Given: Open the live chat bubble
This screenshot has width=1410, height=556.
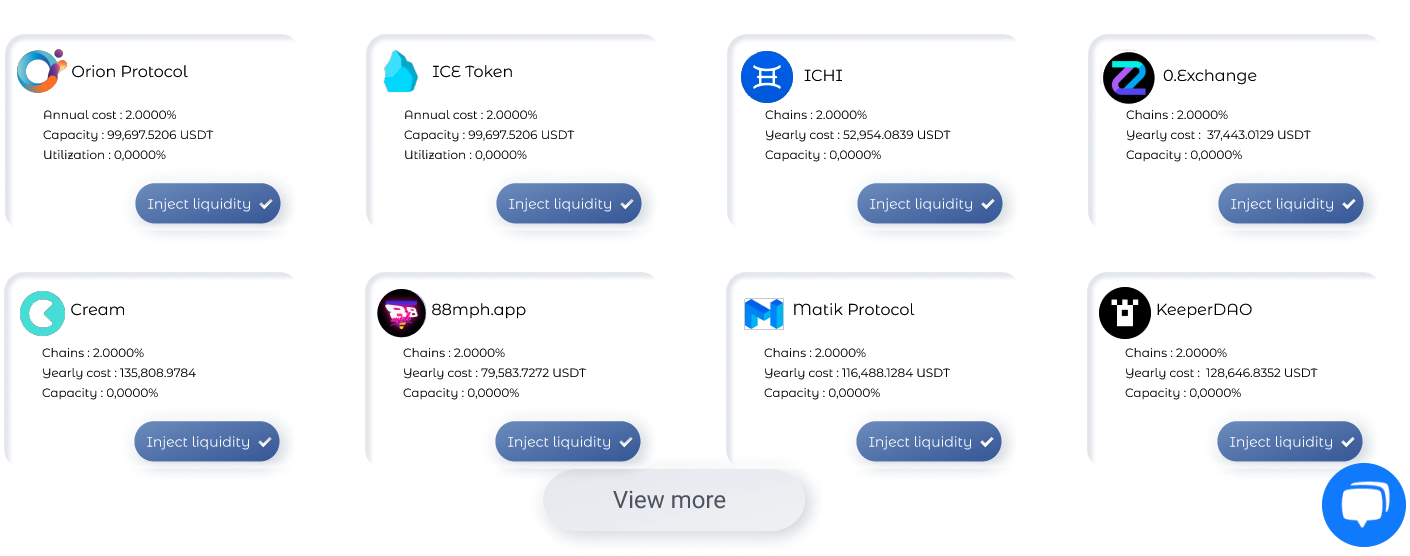Looking at the screenshot, I should click(1364, 505).
